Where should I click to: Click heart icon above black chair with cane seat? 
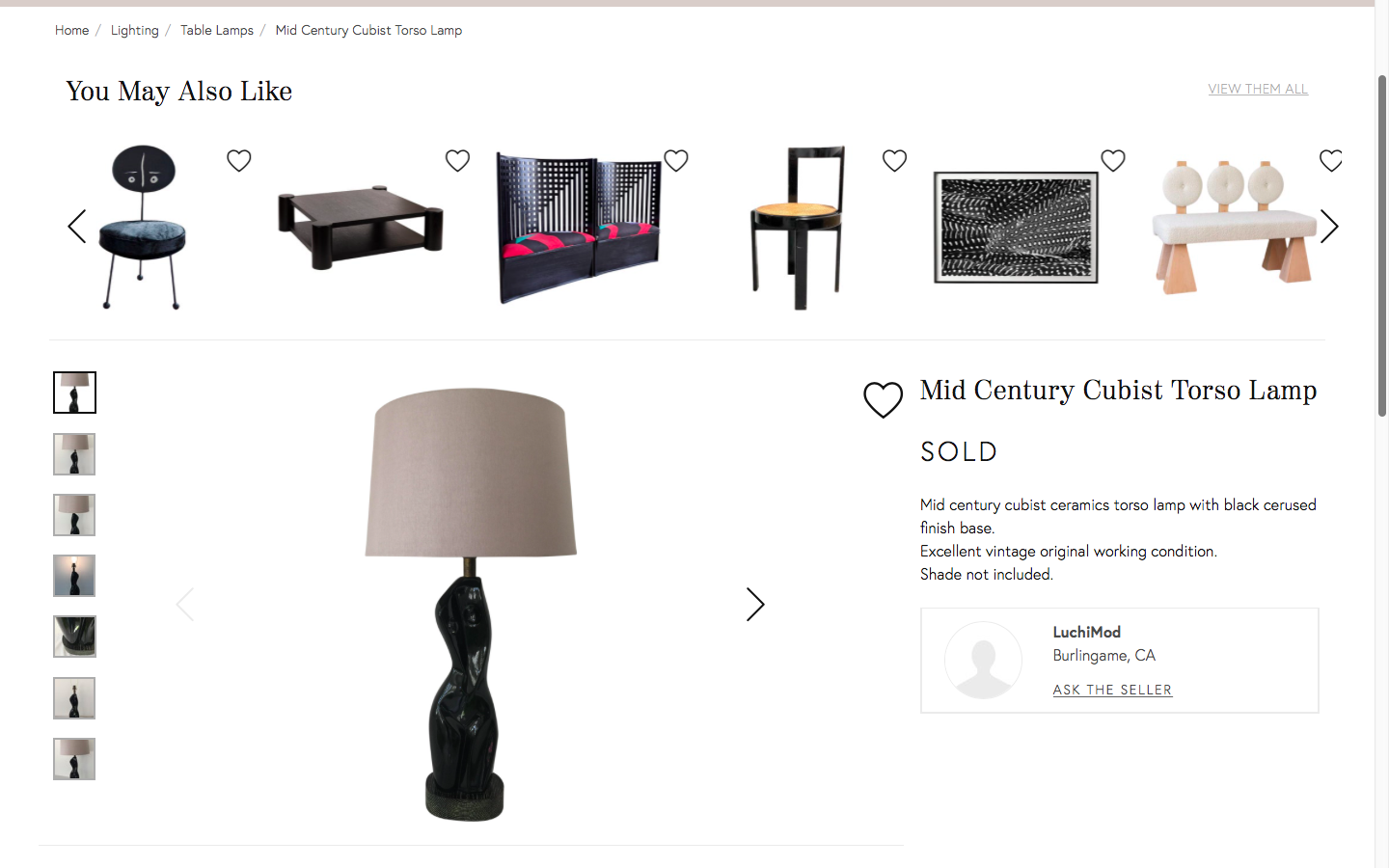894,161
